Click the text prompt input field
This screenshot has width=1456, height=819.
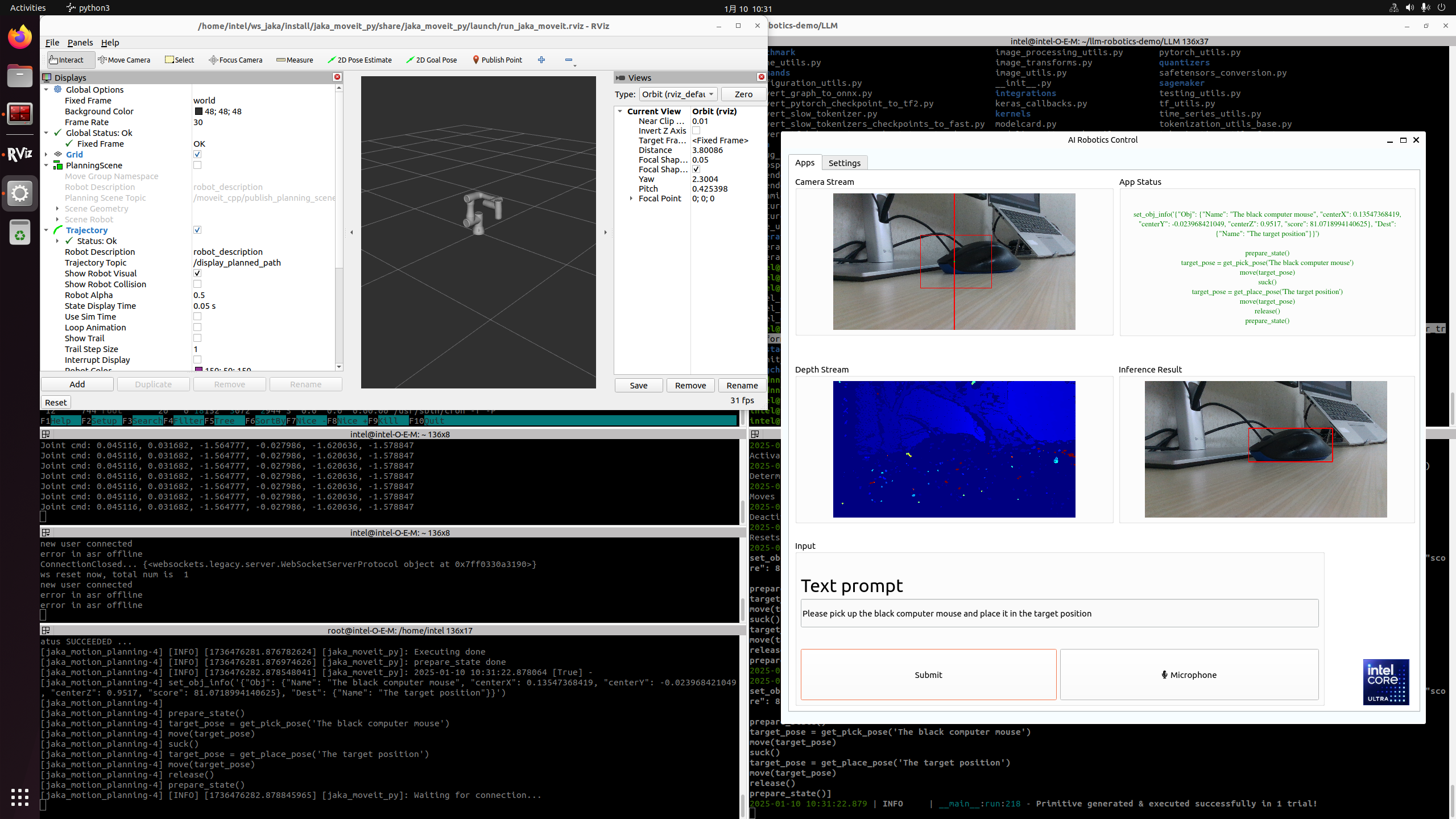pyautogui.click(x=1059, y=613)
